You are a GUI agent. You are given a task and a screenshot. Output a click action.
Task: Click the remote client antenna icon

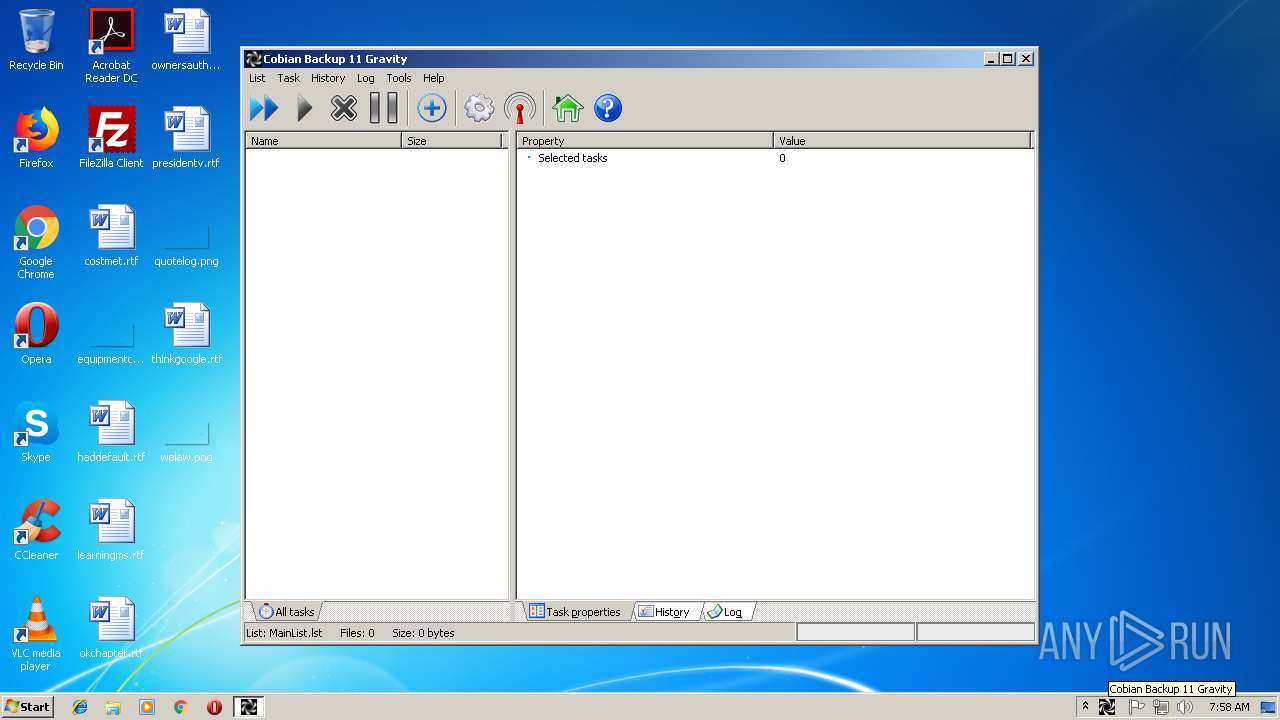point(520,108)
